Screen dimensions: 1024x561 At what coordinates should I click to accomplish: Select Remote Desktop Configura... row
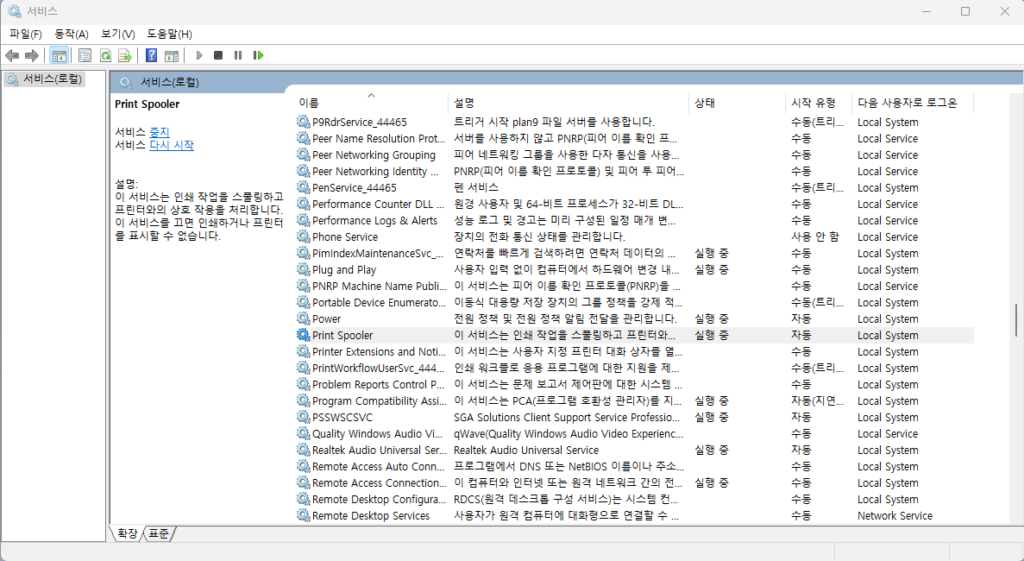point(633,499)
